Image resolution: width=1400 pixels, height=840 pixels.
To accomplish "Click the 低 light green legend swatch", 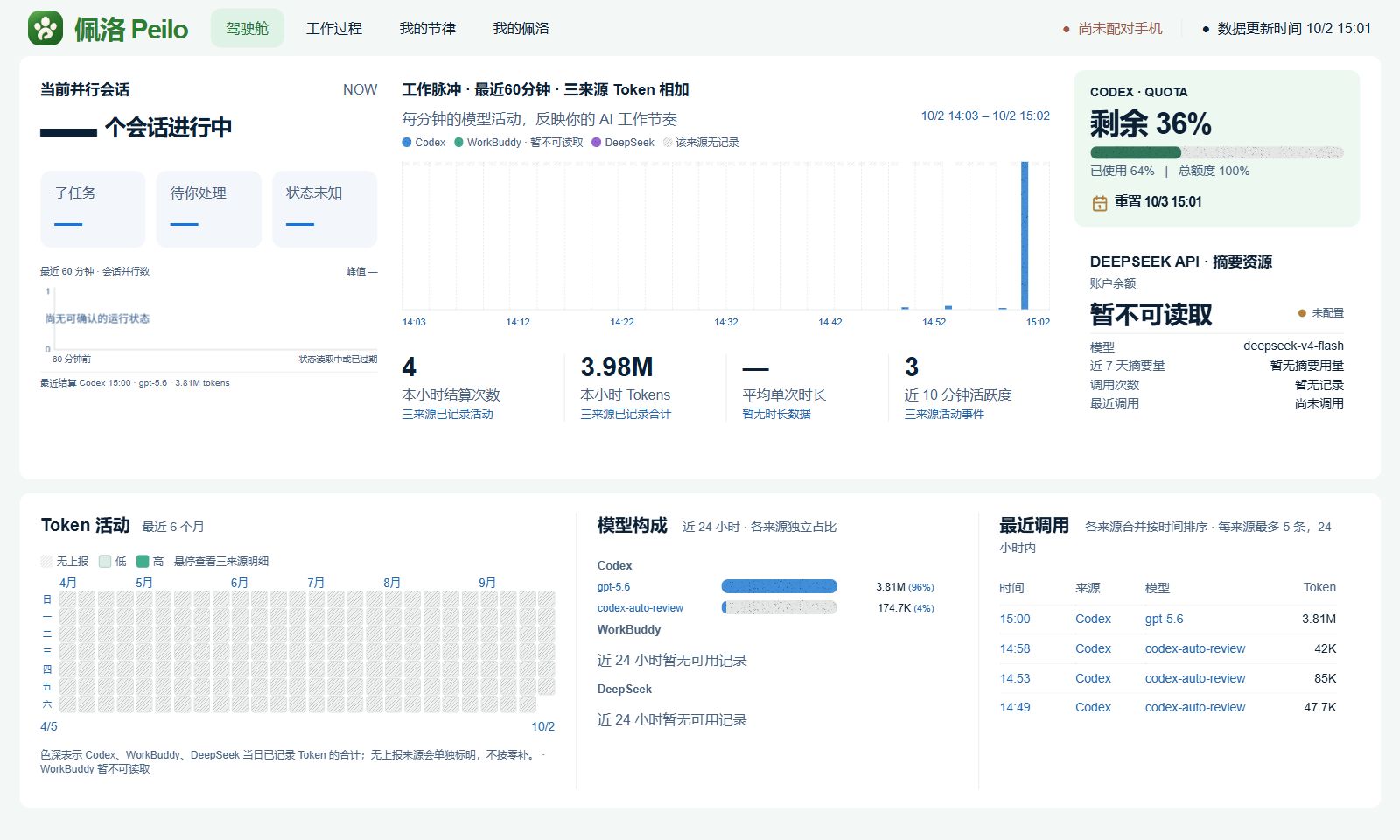I will (105, 561).
